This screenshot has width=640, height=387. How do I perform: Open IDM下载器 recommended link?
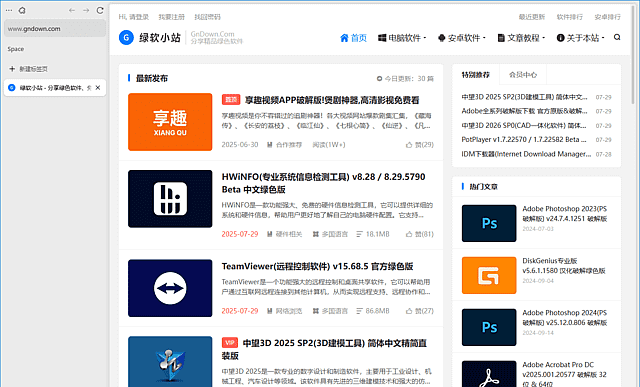526,154
